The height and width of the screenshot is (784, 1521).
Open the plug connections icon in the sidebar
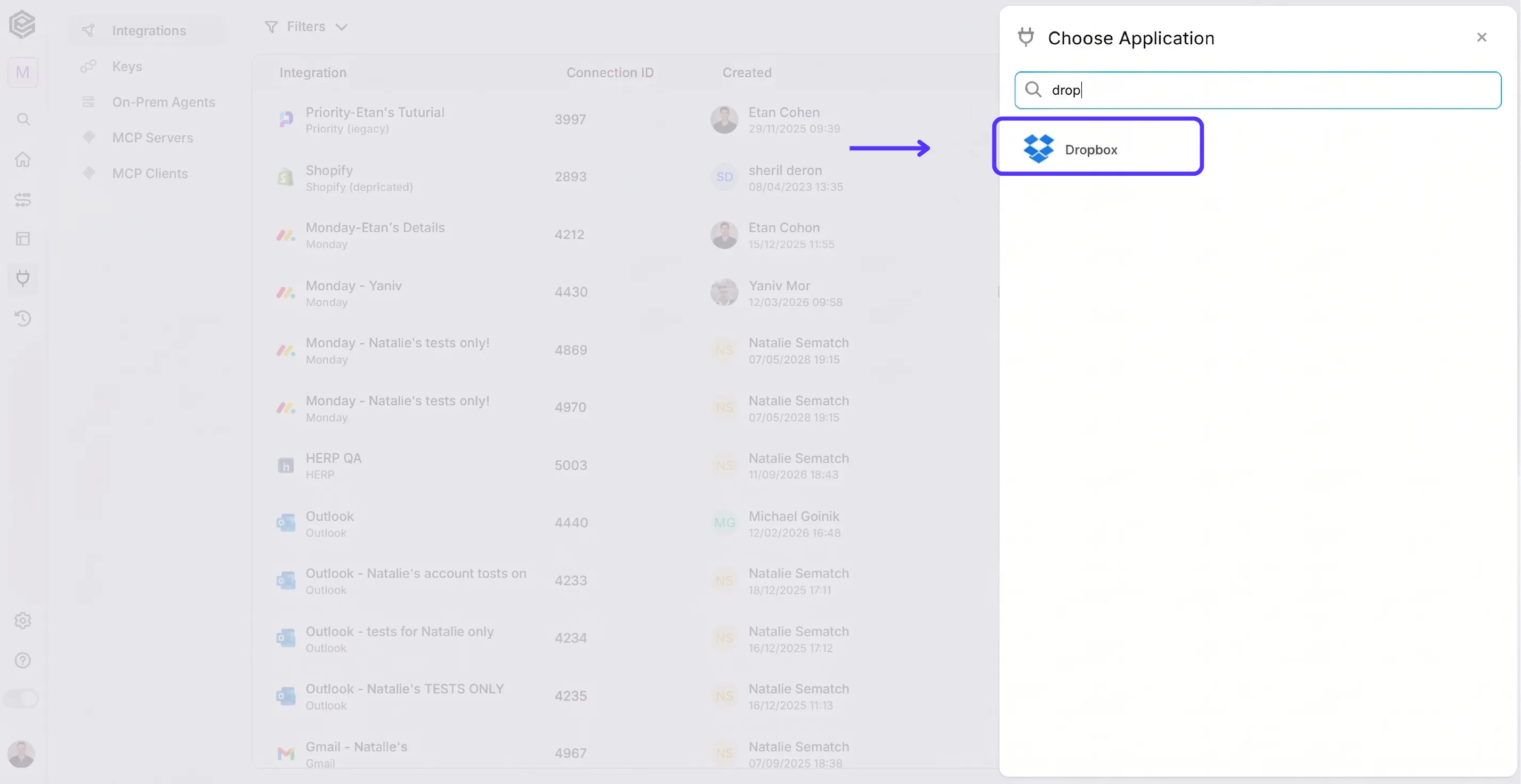(x=23, y=279)
